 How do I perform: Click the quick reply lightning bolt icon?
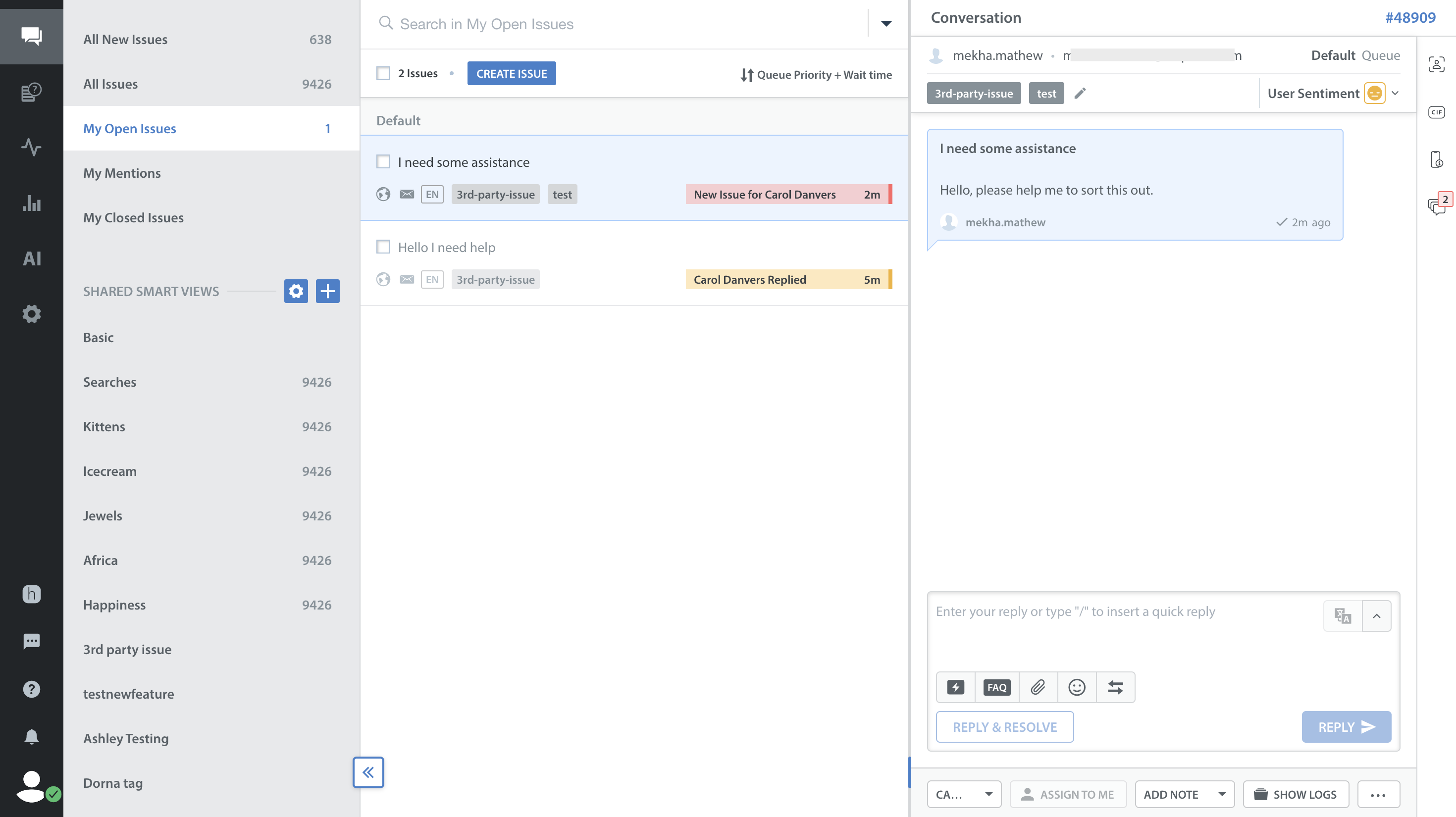tap(955, 687)
